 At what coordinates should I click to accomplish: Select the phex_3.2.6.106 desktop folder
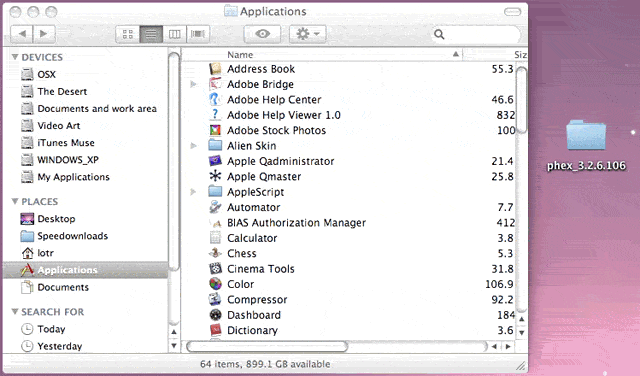click(x=586, y=135)
